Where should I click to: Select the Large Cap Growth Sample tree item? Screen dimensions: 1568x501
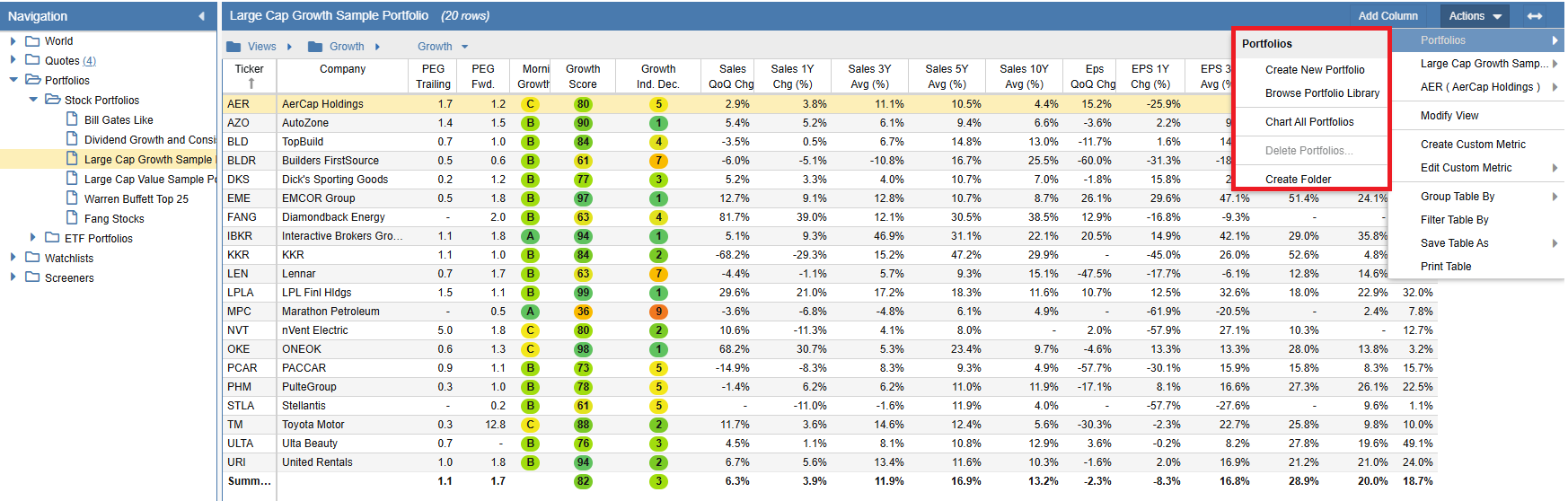[x=148, y=160]
